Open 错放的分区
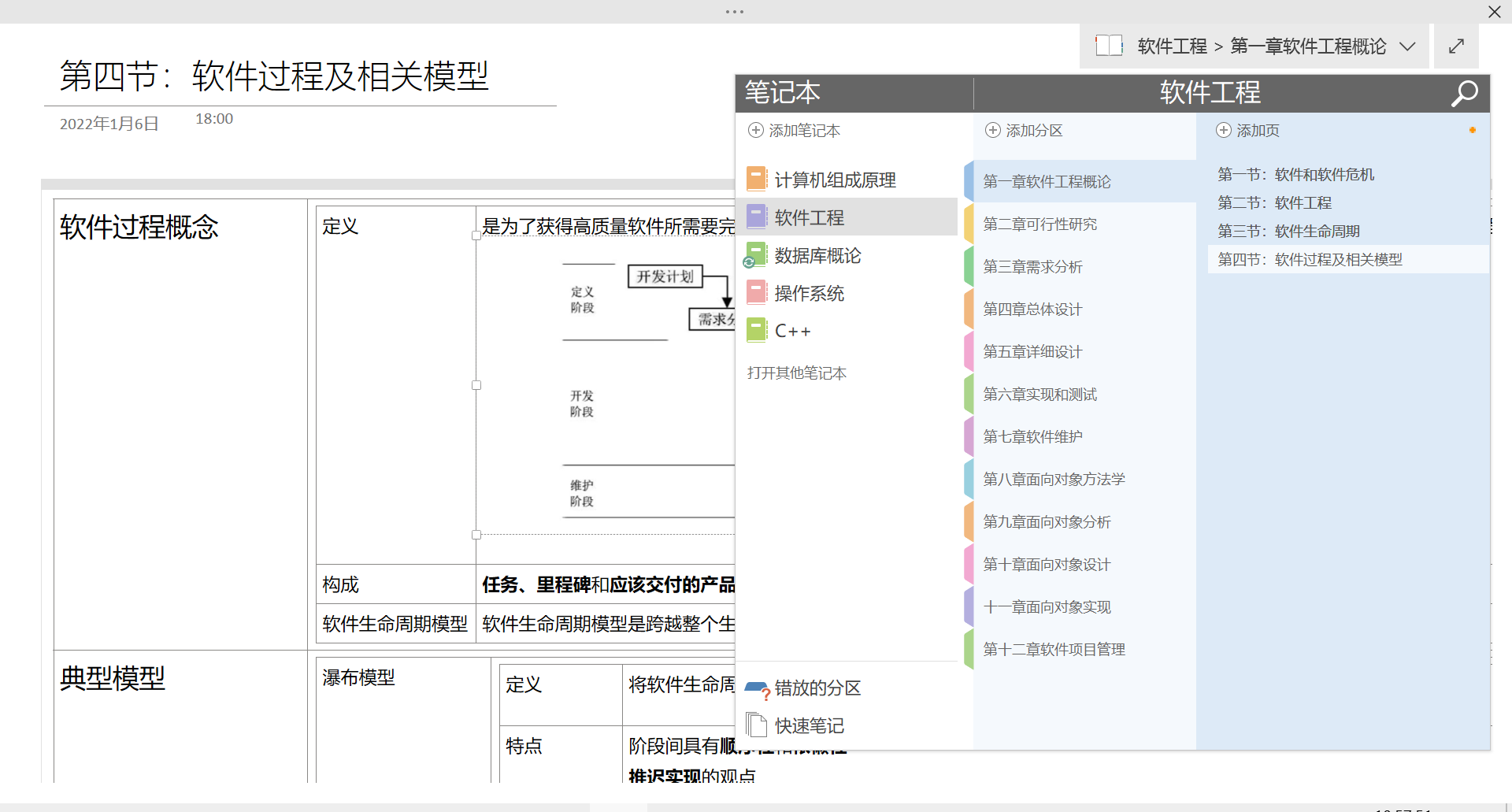This screenshot has height=812, width=1512. (x=817, y=688)
